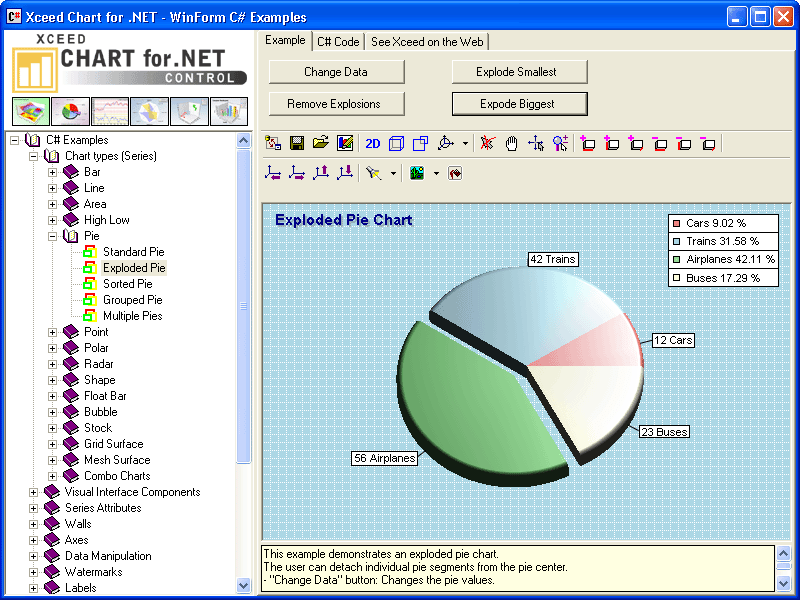
Task: Select the Radar tree item
Action: 98,364
